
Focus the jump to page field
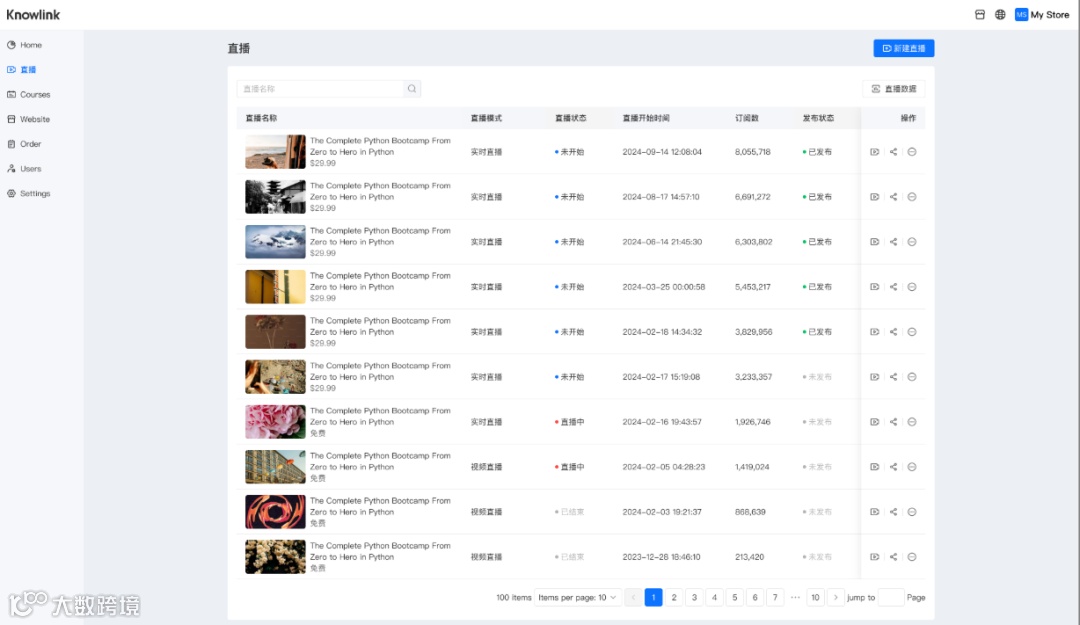pos(891,597)
